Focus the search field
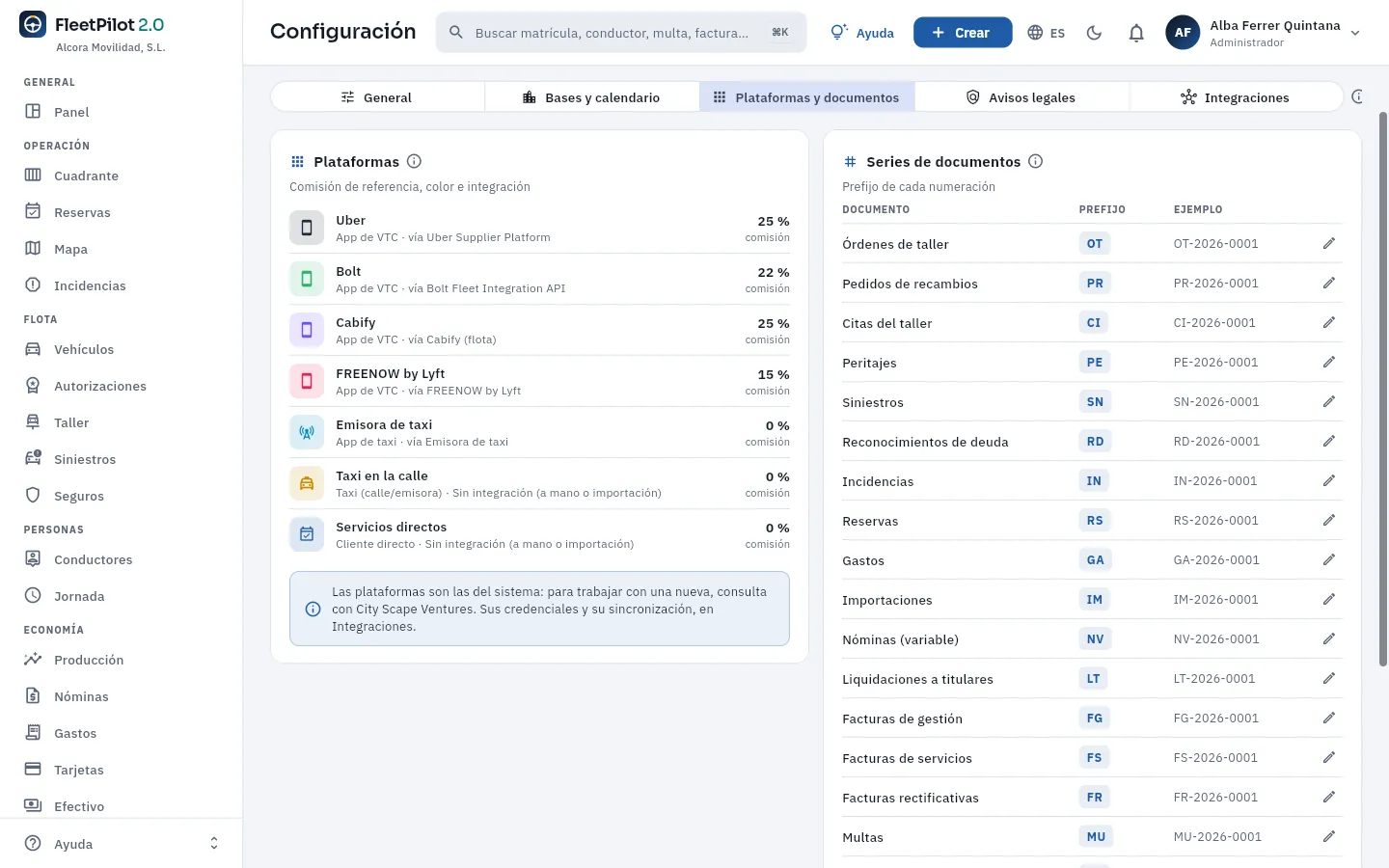Viewport: 1389px width, 868px height. [621, 33]
